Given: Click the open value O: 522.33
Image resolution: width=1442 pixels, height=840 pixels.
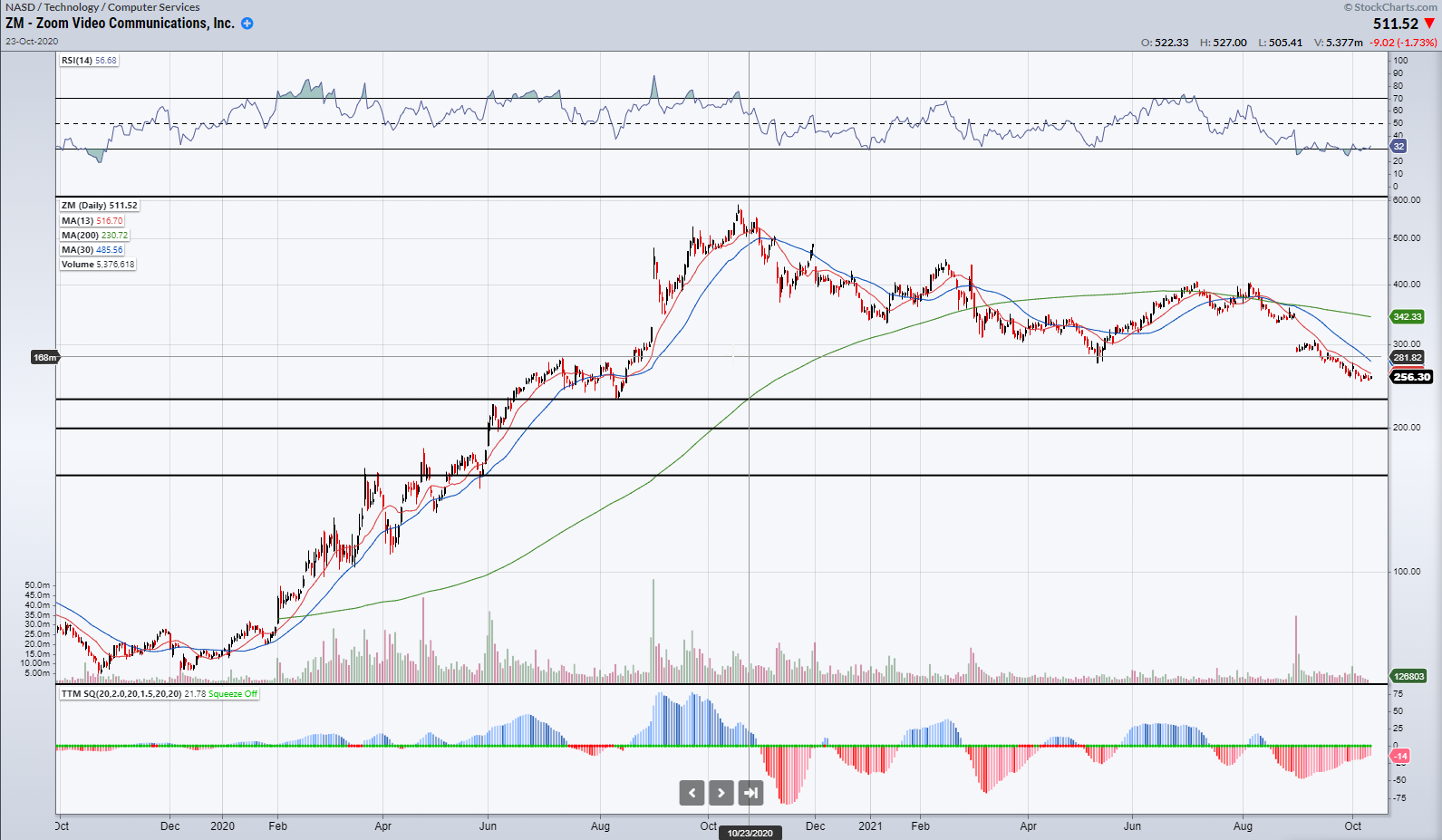Looking at the screenshot, I should (x=1165, y=43).
